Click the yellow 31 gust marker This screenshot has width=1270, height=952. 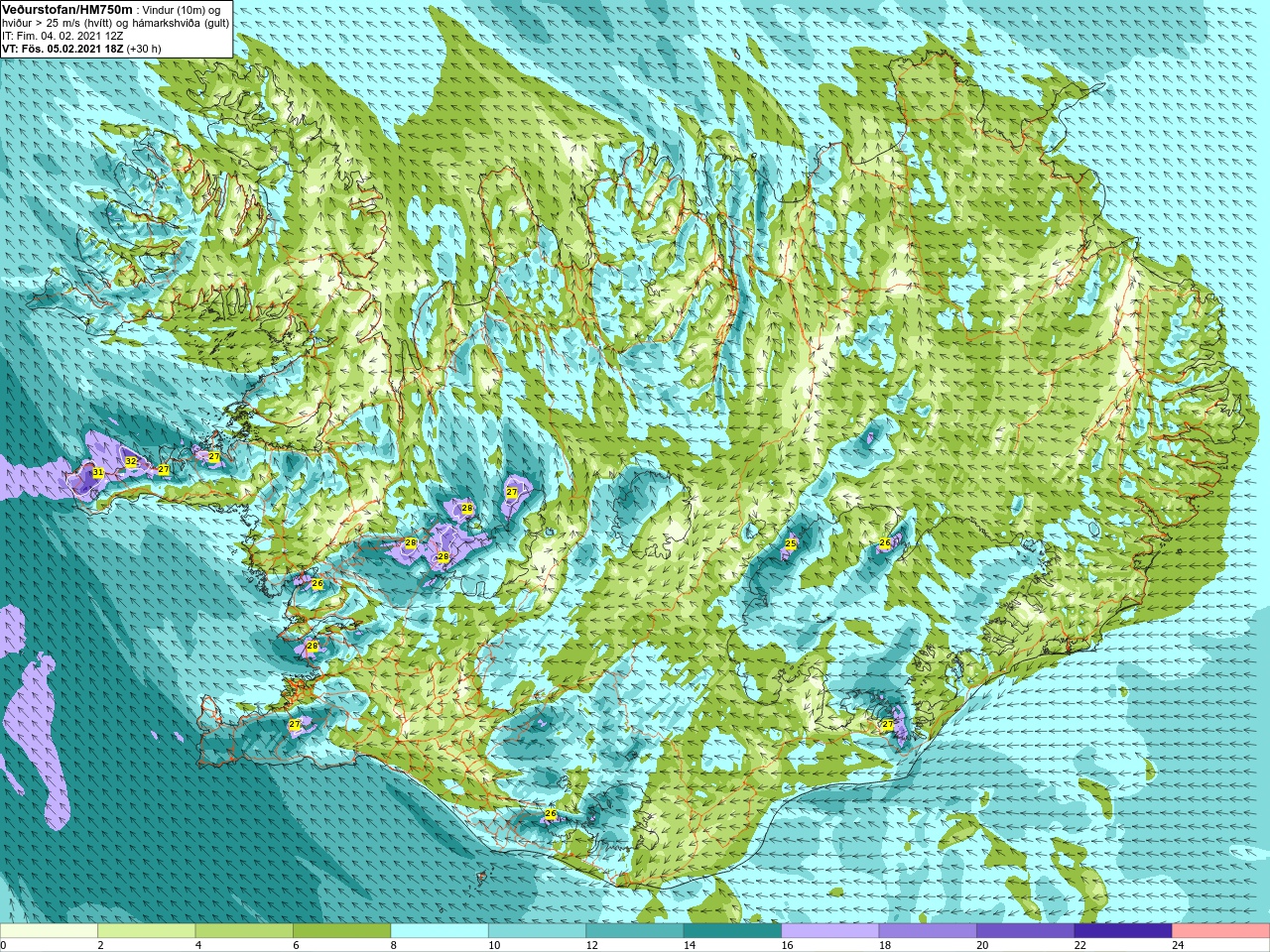point(98,473)
